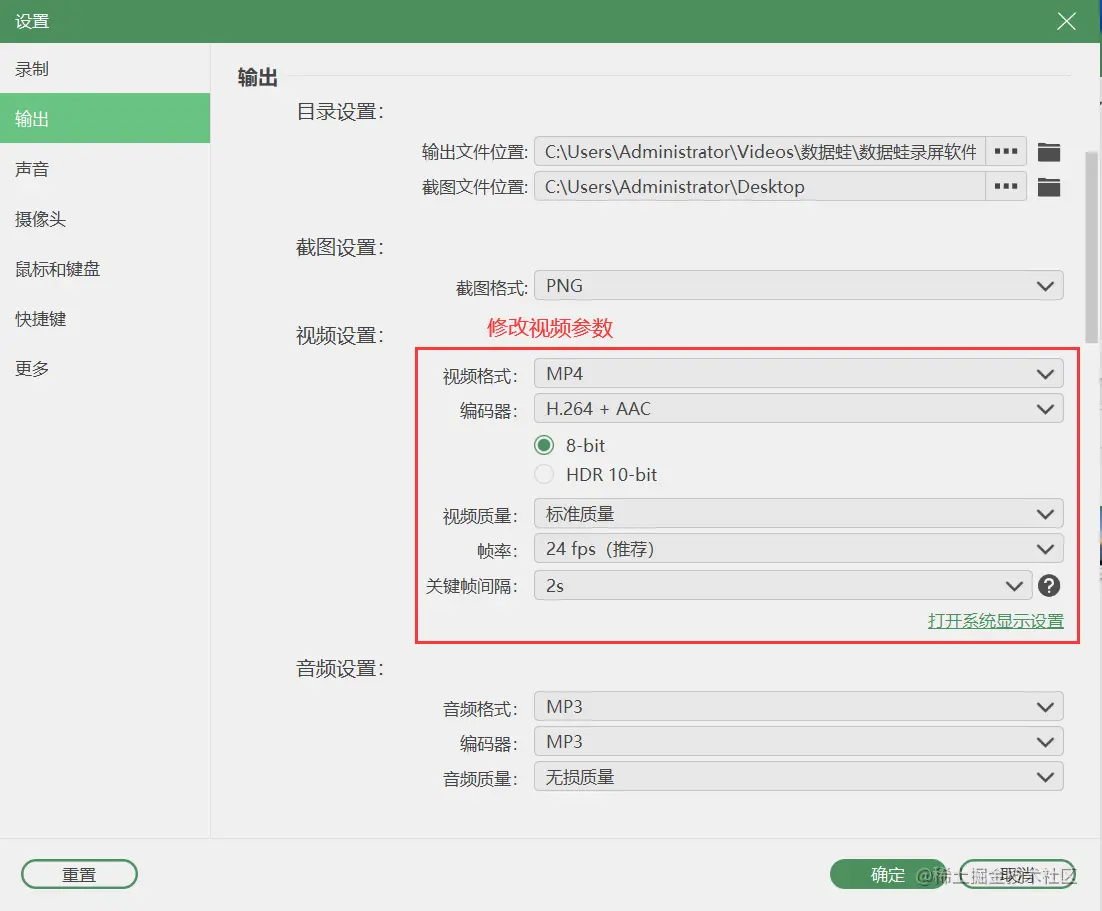Image resolution: width=1102 pixels, height=911 pixels.
Task: Browse output file path with ellipsis button
Action: 1006,151
